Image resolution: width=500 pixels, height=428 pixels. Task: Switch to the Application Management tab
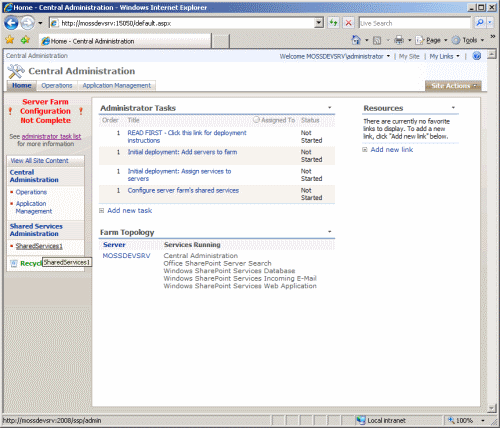point(117,85)
